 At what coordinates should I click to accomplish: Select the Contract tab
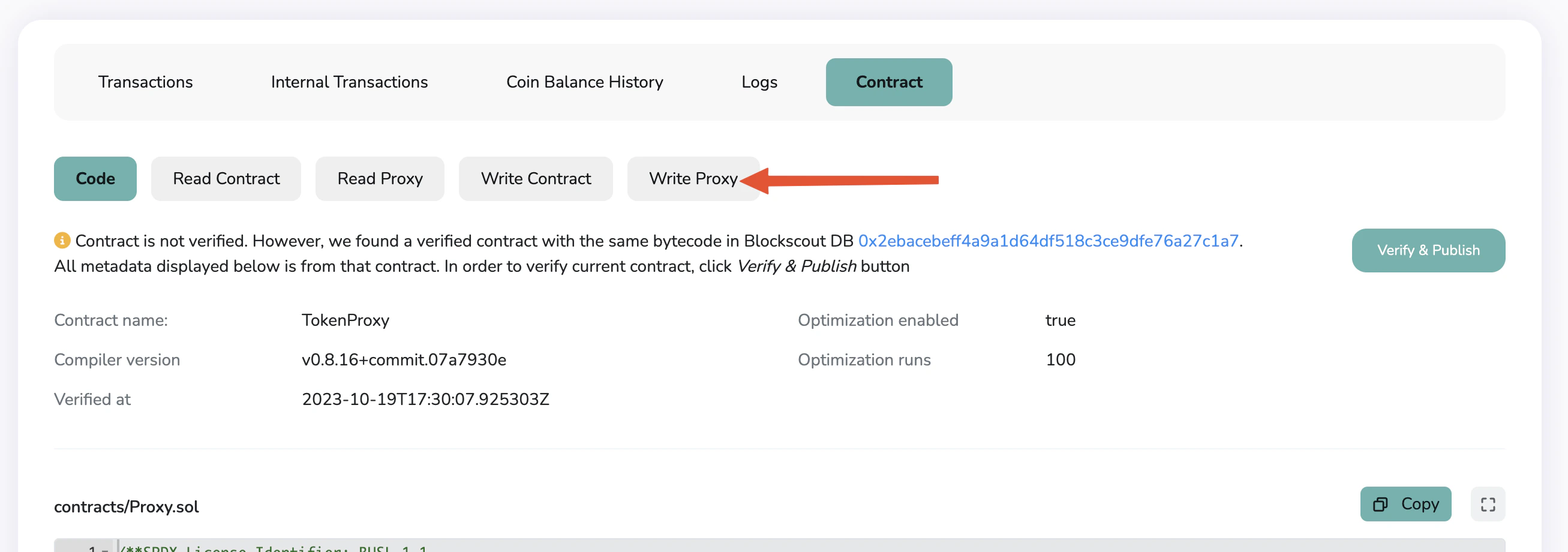point(888,82)
